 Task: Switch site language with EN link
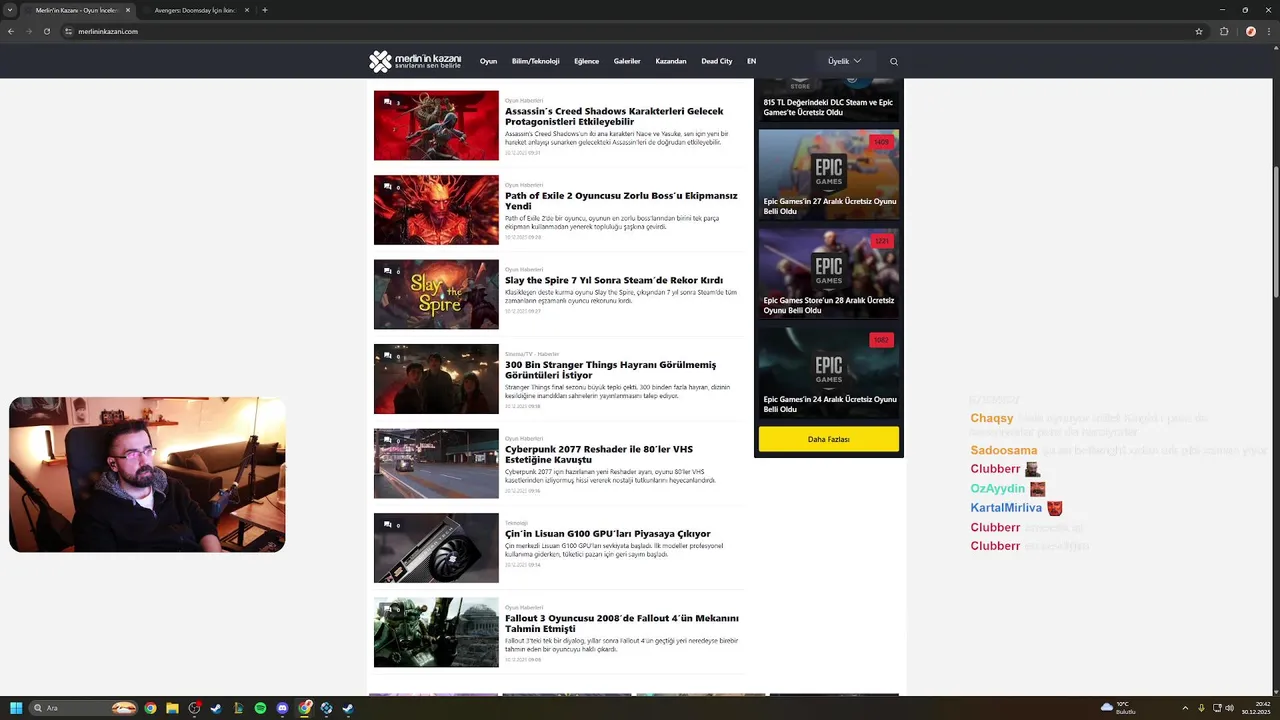(751, 61)
